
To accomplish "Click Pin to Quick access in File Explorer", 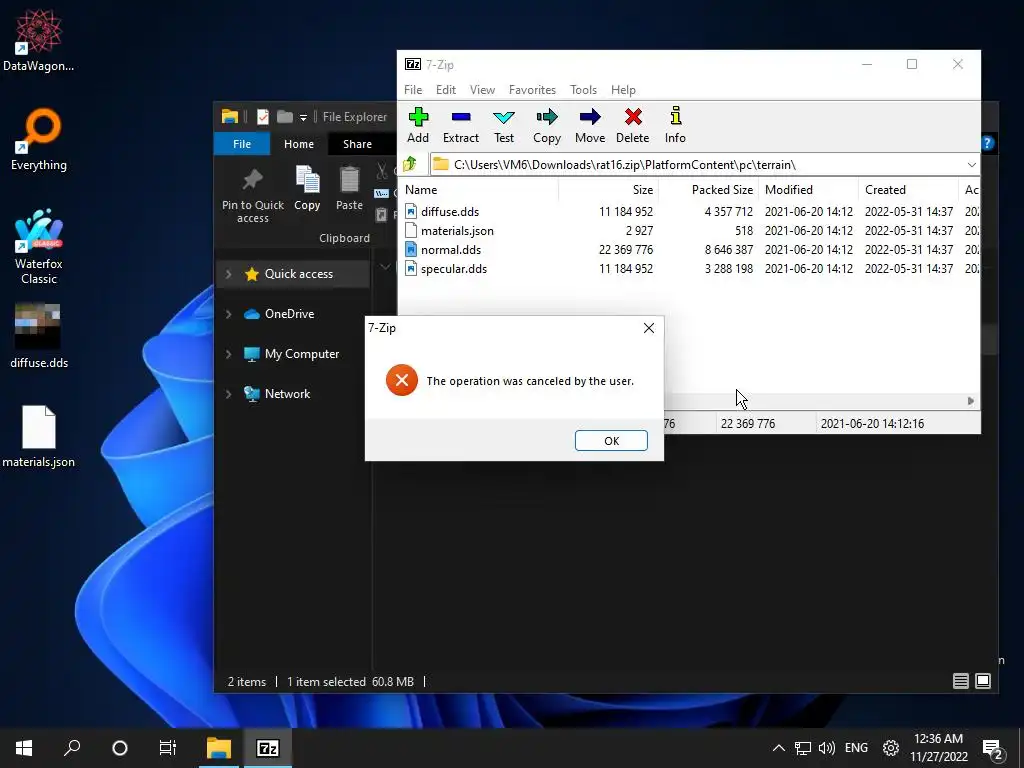I will point(253,194).
